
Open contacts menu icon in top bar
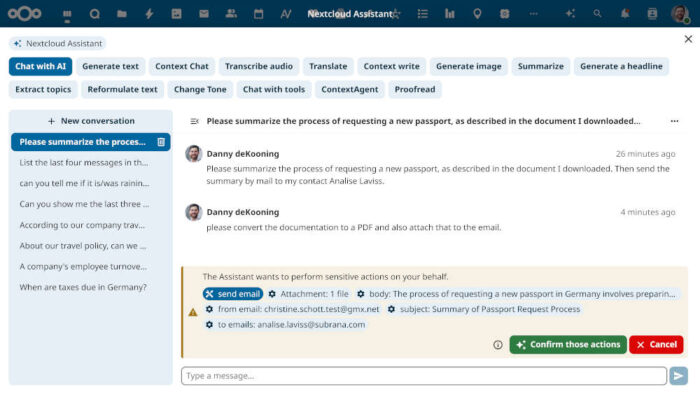(x=652, y=14)
